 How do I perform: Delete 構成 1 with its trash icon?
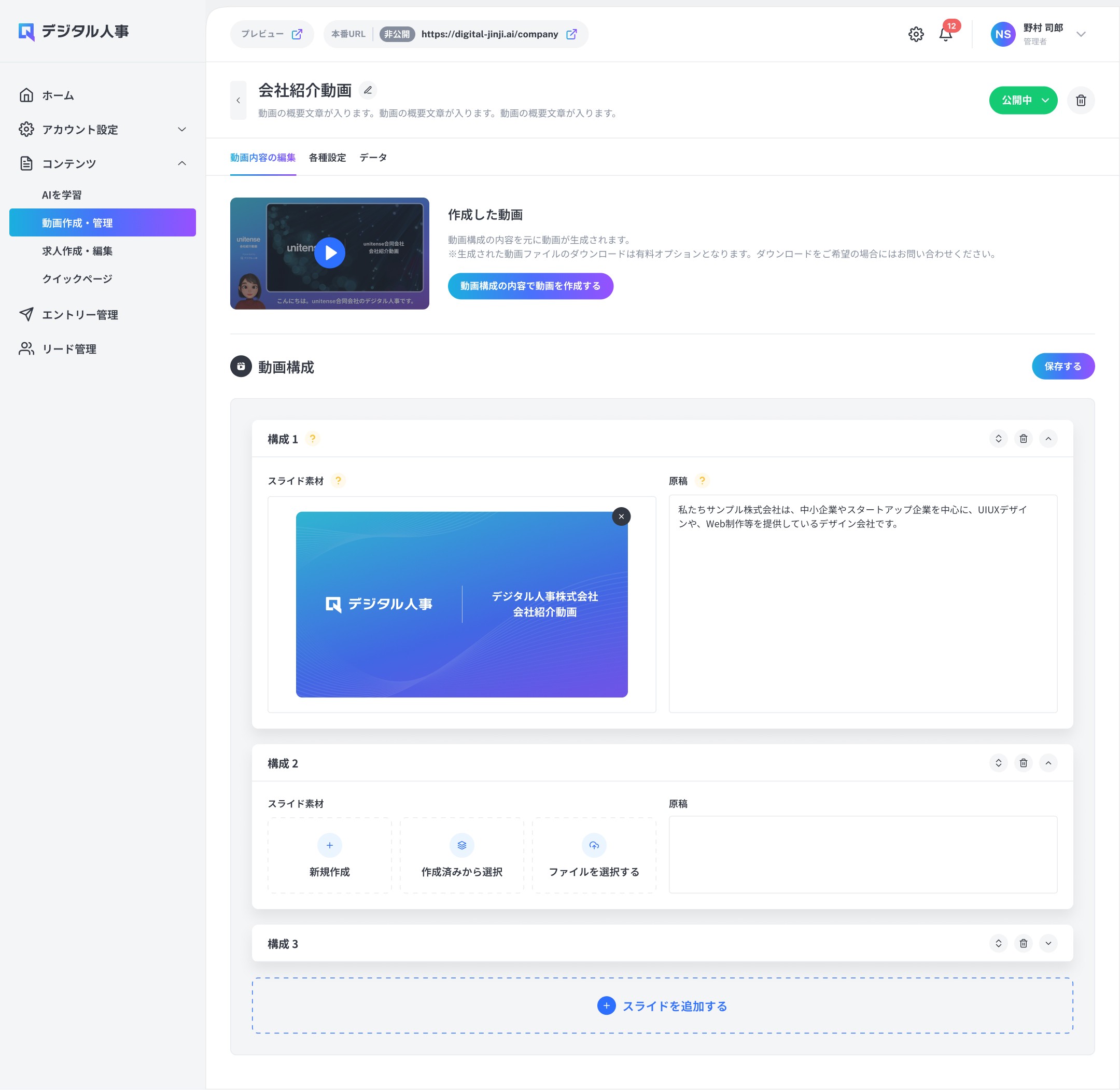(x=1023, y=439)
